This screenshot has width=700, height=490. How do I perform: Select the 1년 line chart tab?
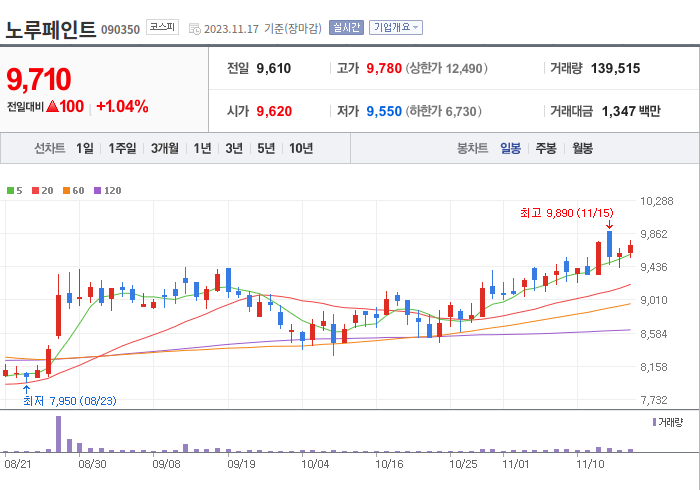tap(202, 148)
